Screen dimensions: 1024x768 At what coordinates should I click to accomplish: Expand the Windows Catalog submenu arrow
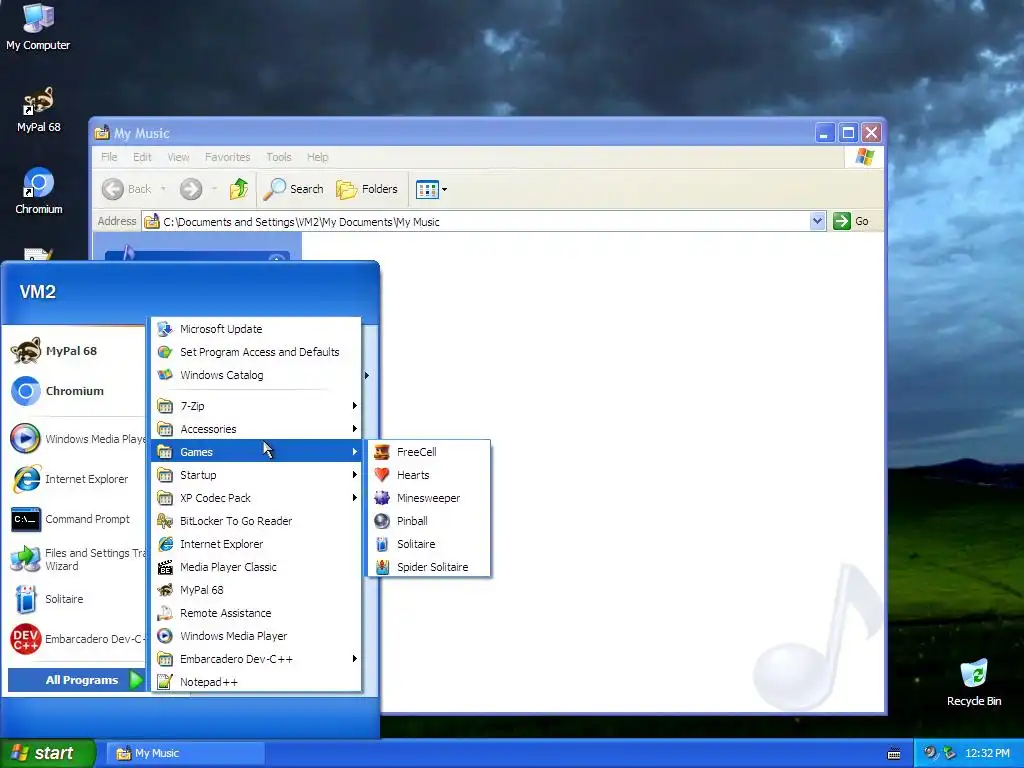click(367, 375)
